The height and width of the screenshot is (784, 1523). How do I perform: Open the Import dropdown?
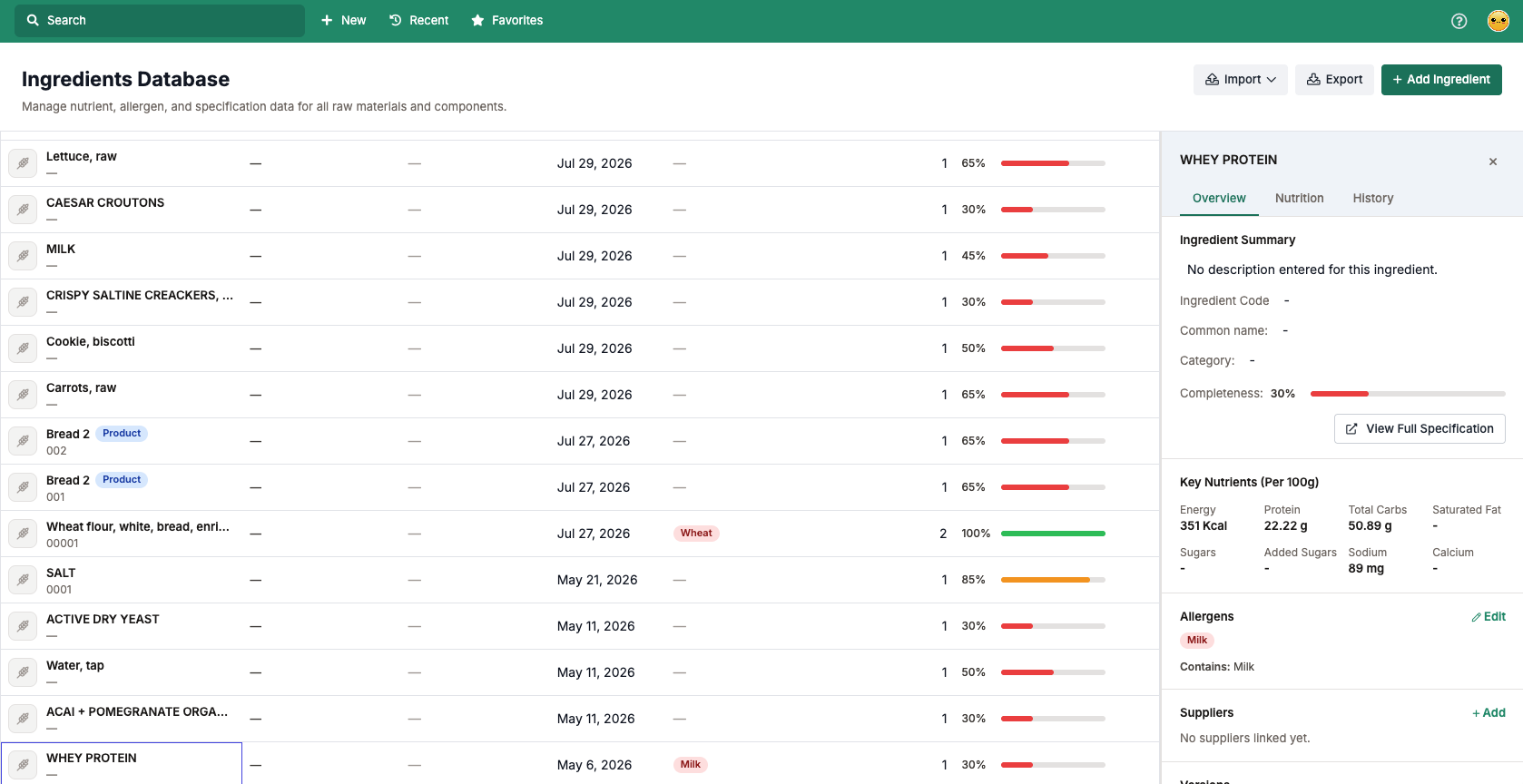[1240, 80]
